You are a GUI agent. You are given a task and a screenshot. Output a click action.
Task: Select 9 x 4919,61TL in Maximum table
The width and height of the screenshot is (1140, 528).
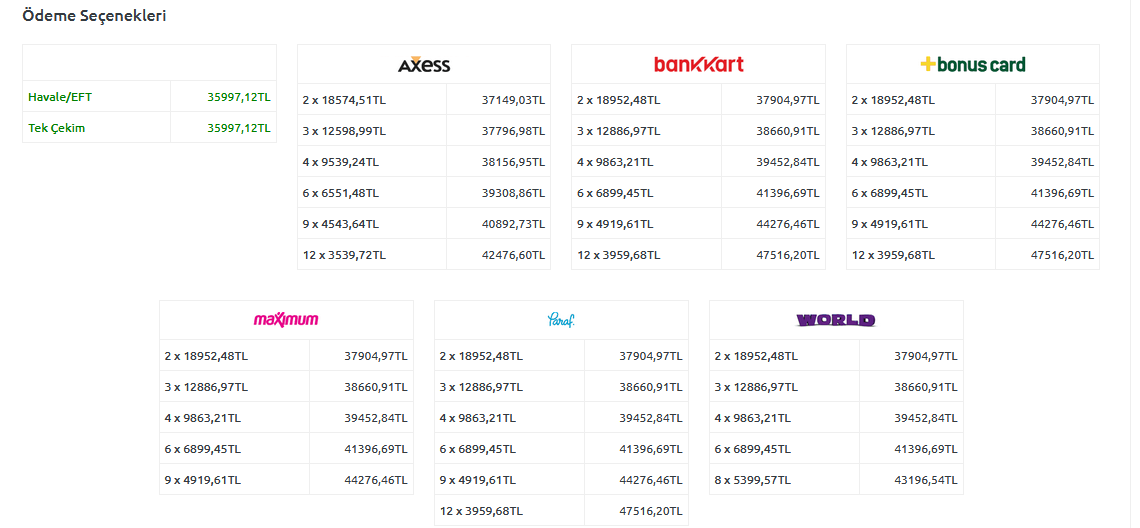203,480
